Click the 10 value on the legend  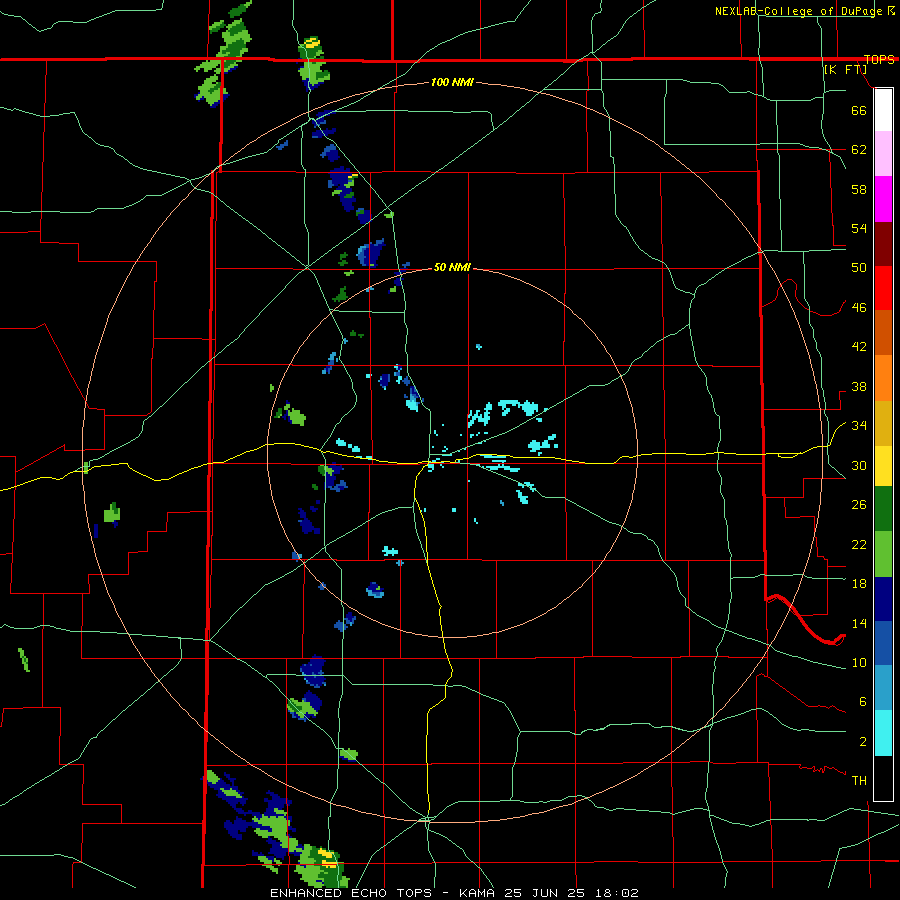coord(859,662)
